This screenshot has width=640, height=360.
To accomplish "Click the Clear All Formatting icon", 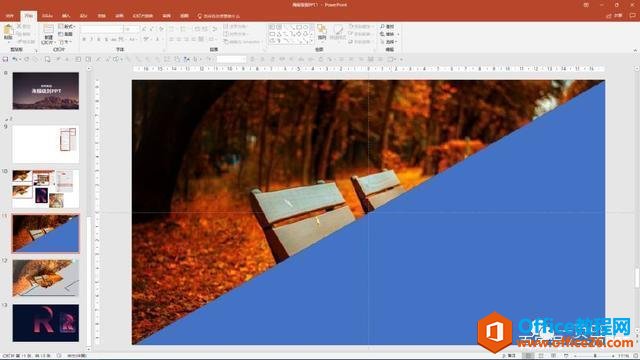I will [x=161, y=29].
